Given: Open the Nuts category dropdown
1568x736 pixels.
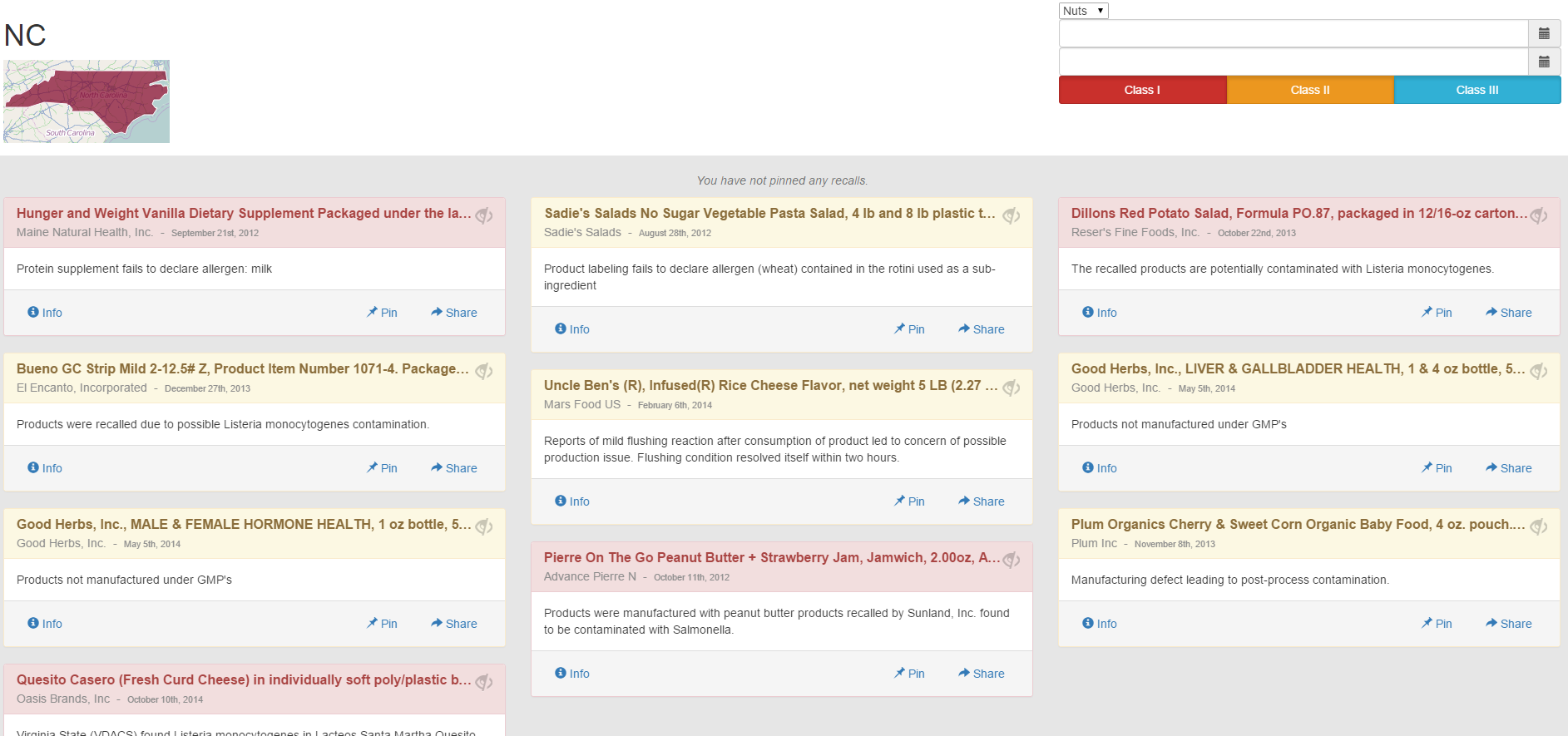Looking at the screenshot, I should (1083, 11).
